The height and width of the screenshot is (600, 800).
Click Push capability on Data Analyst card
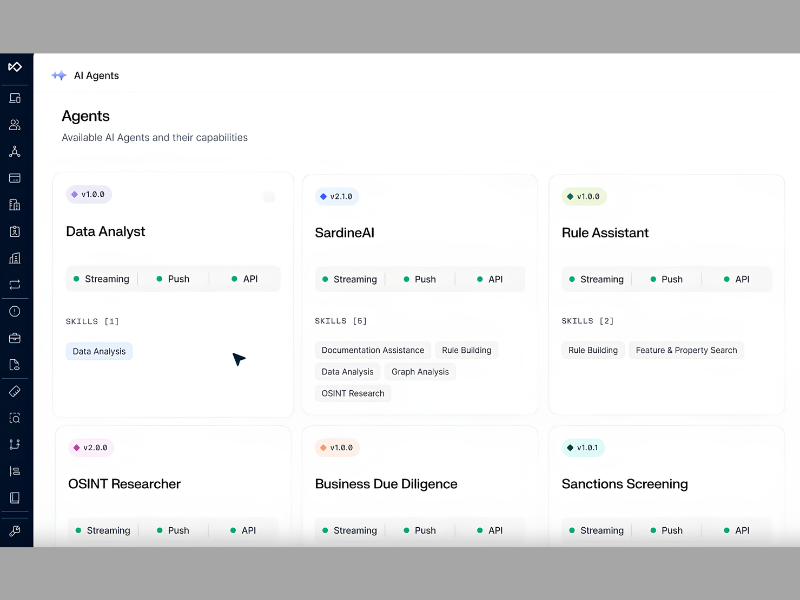pyautogui.click(x=173, y=279)
